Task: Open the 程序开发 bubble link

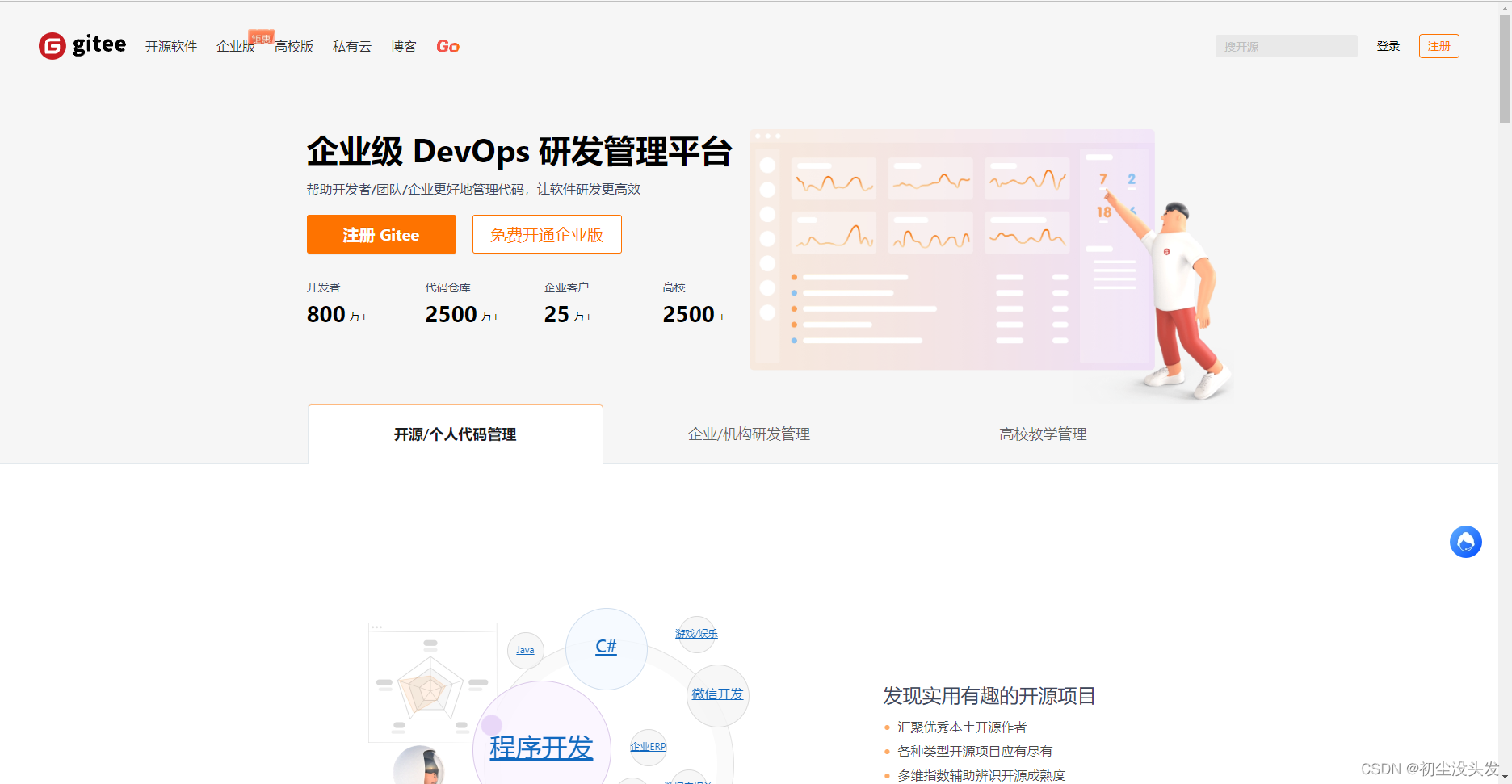Action: [x=541, y=748]
